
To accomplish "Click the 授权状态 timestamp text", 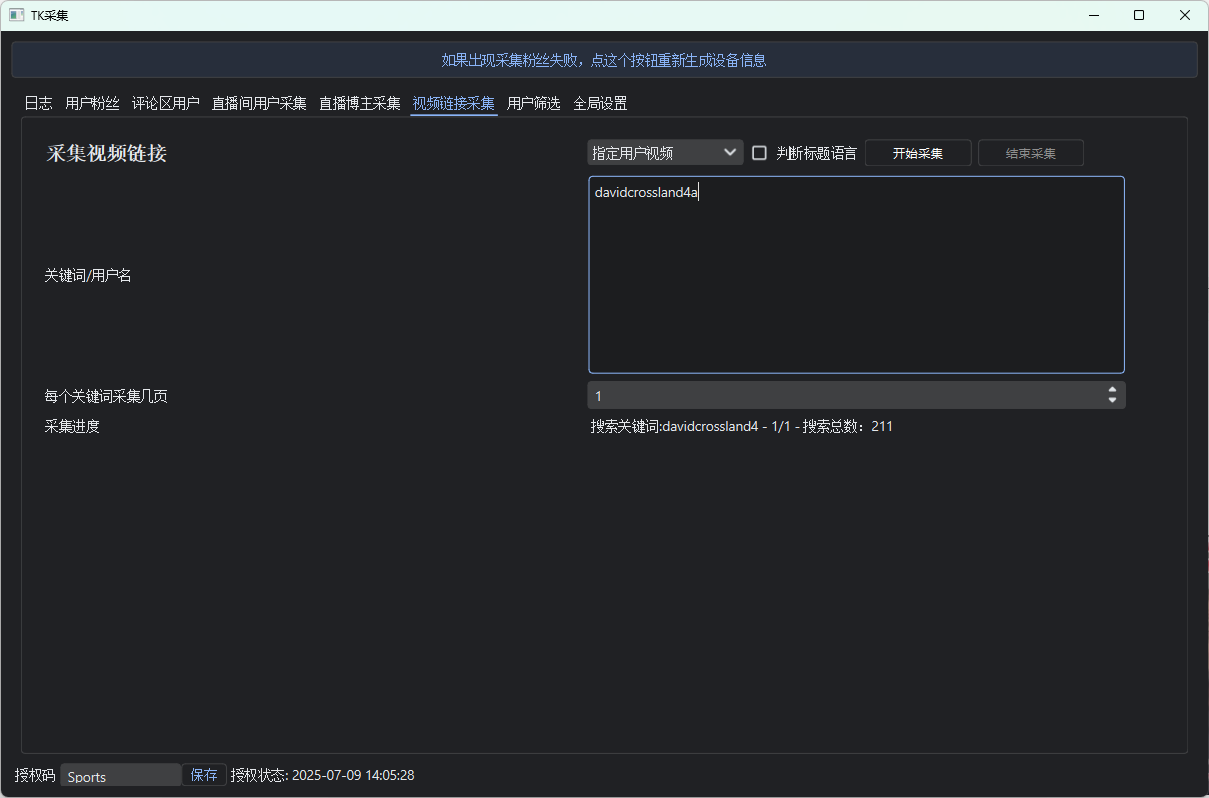I will pos(322,775).
